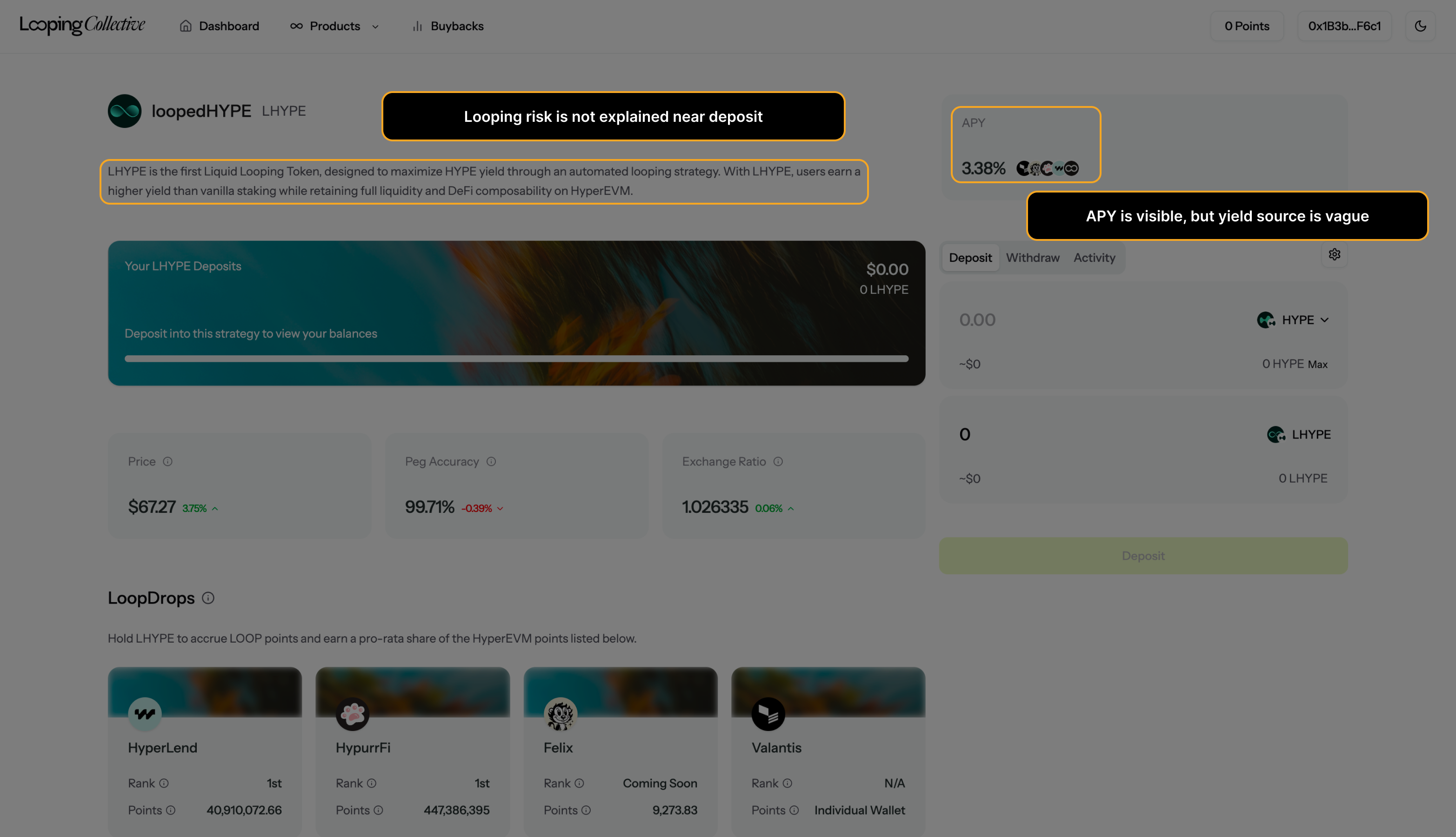Show HypurrFi Points info tooltip

pos(378,810)
